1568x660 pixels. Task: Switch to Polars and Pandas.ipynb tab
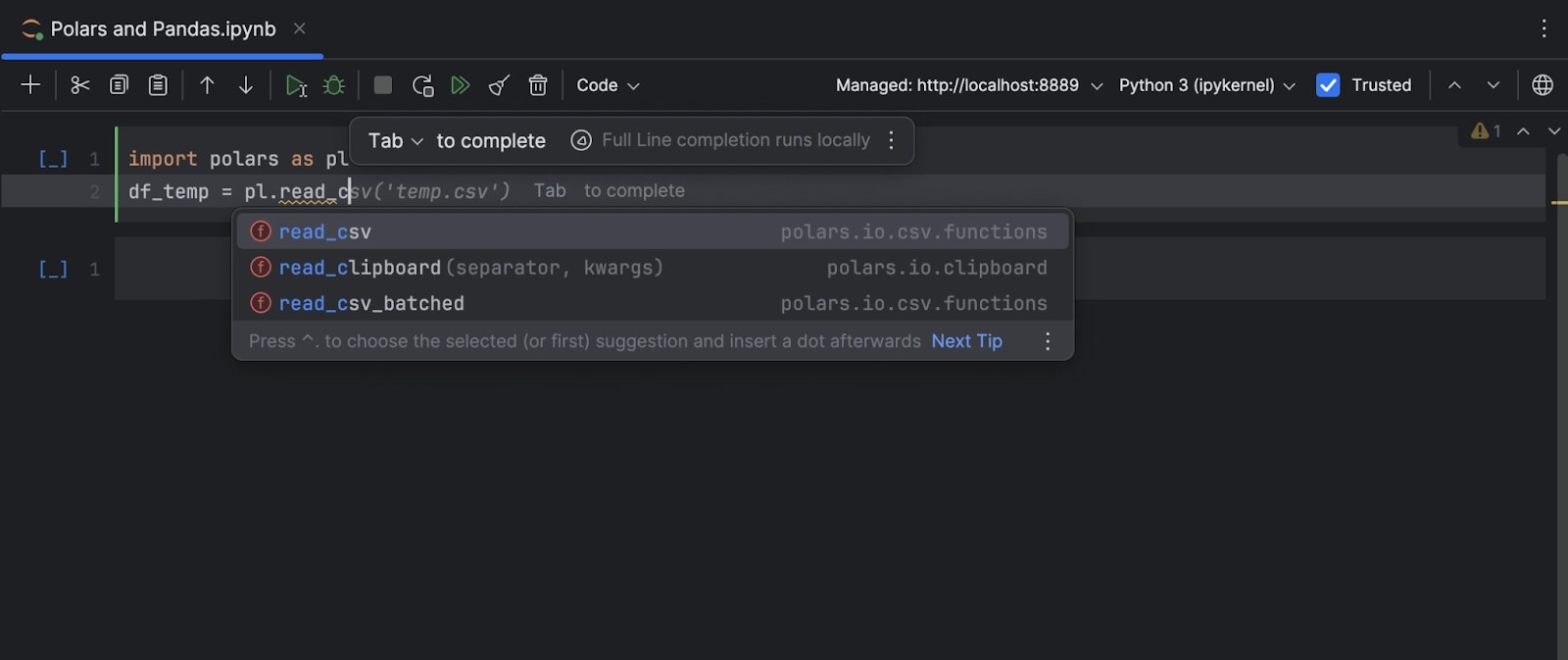[163, 29]
